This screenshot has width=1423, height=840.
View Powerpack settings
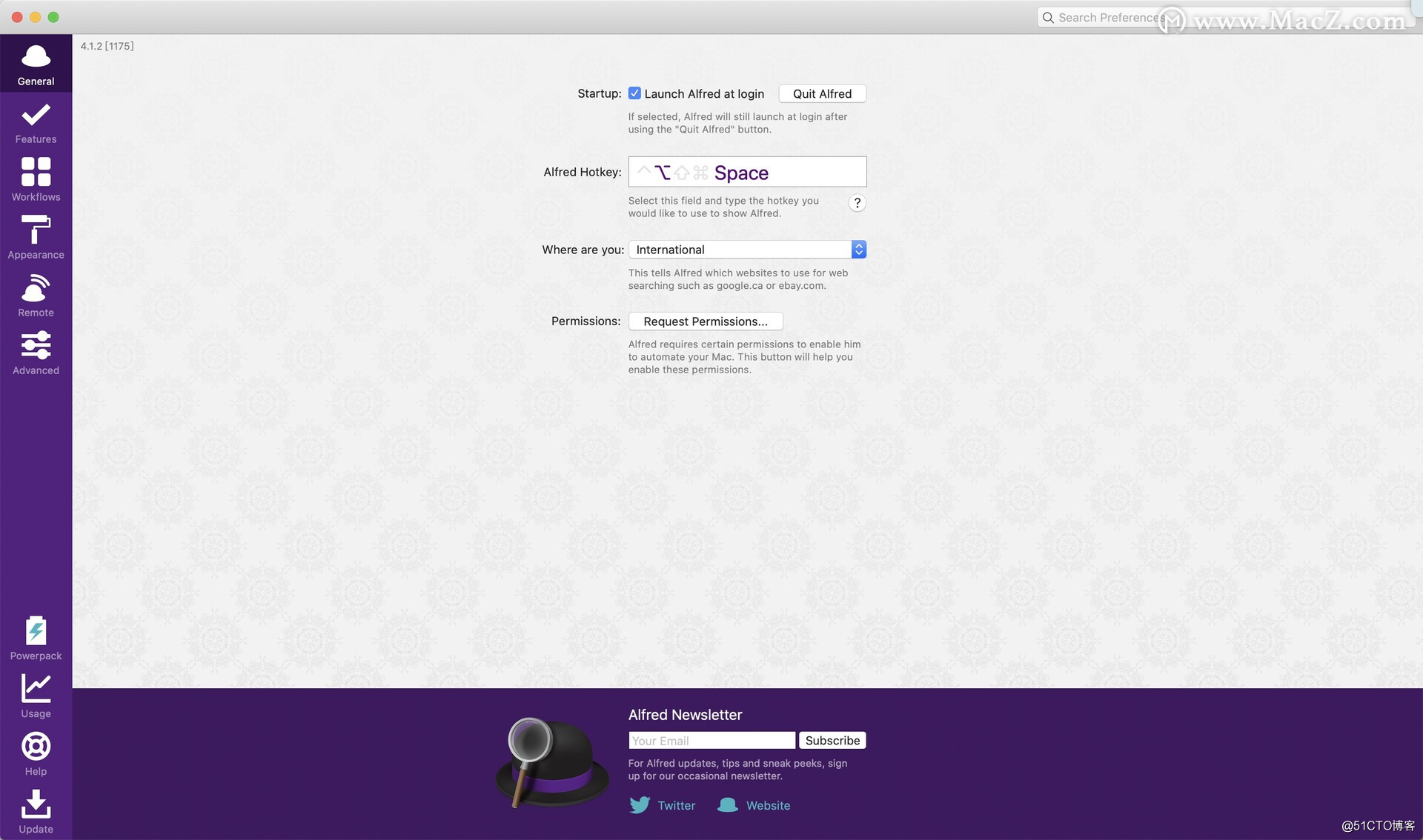[x=35, y=637]
